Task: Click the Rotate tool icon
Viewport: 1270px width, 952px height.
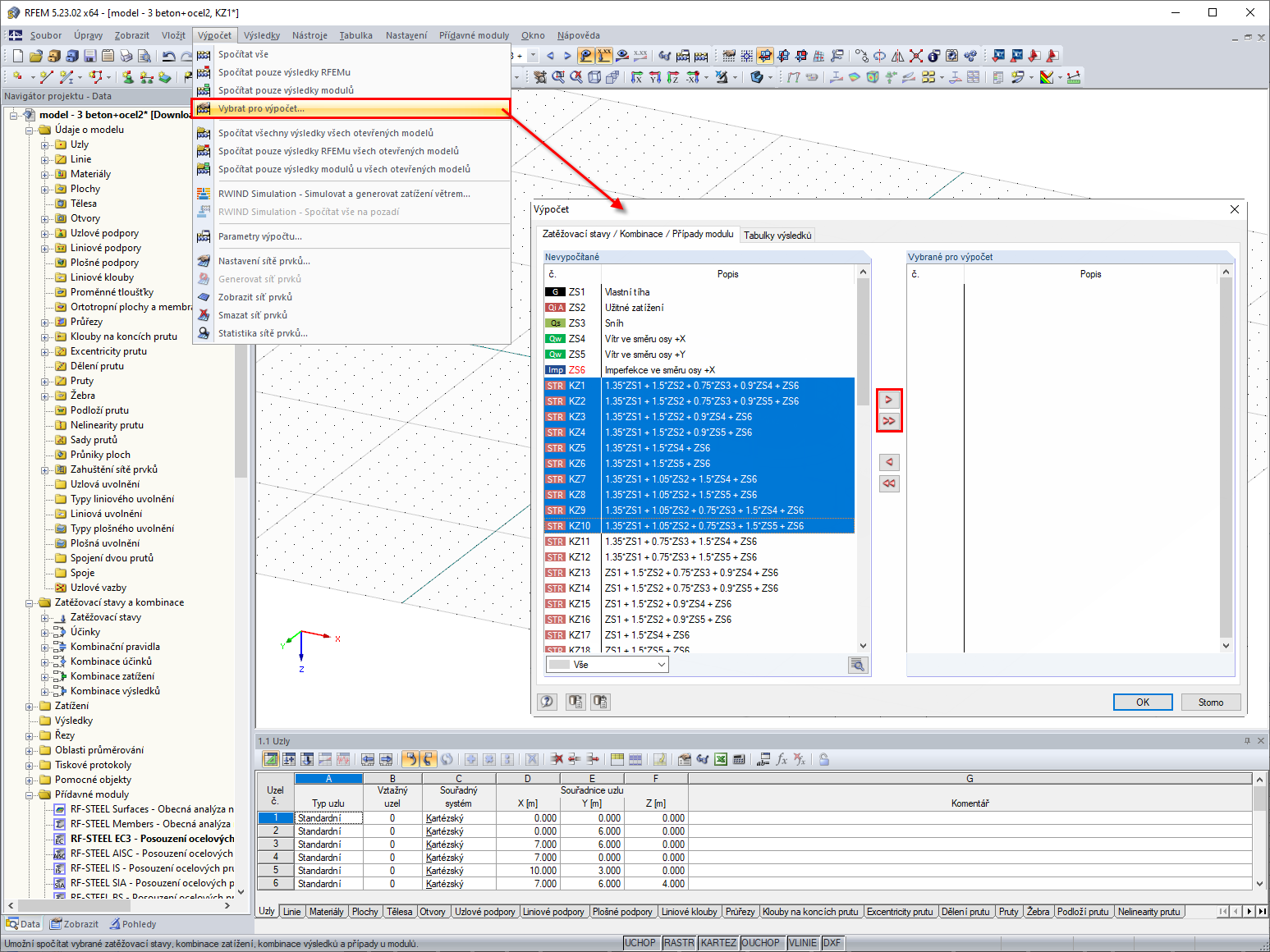Action: [879, 56]
